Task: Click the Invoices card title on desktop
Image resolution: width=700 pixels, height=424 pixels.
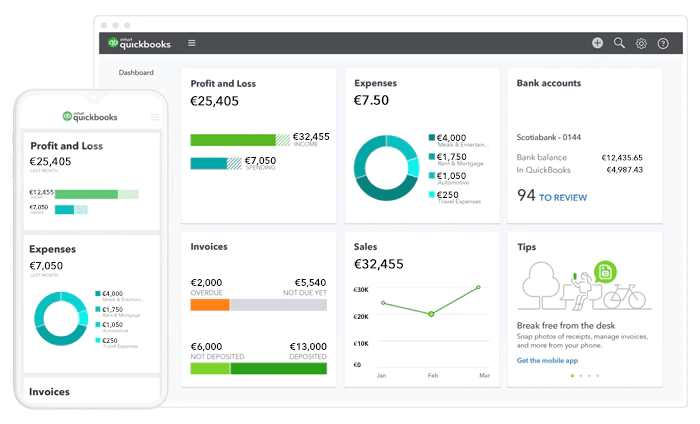Action: pos(209,247)
